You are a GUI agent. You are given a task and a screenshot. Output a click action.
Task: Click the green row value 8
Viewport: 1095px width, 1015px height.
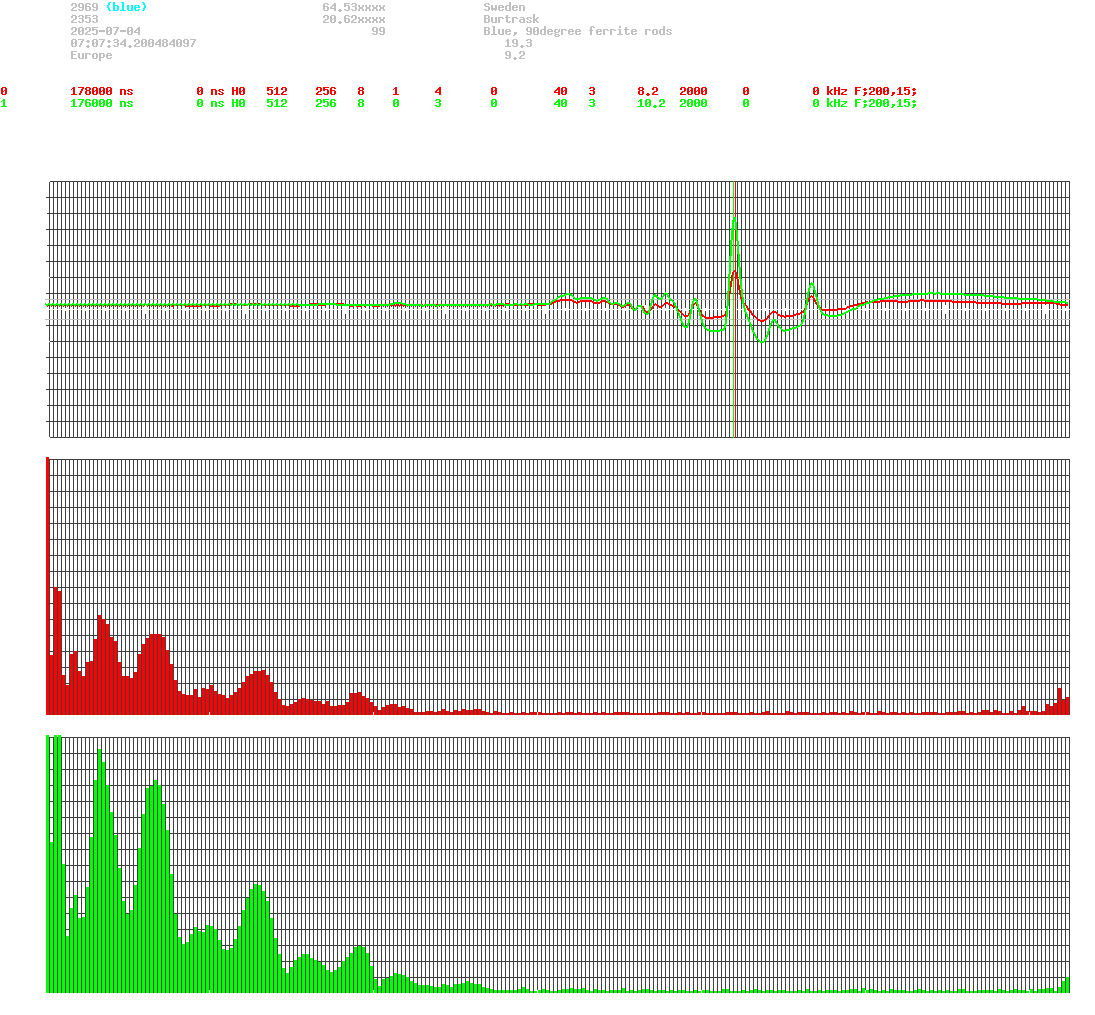(x=360, y=103)
